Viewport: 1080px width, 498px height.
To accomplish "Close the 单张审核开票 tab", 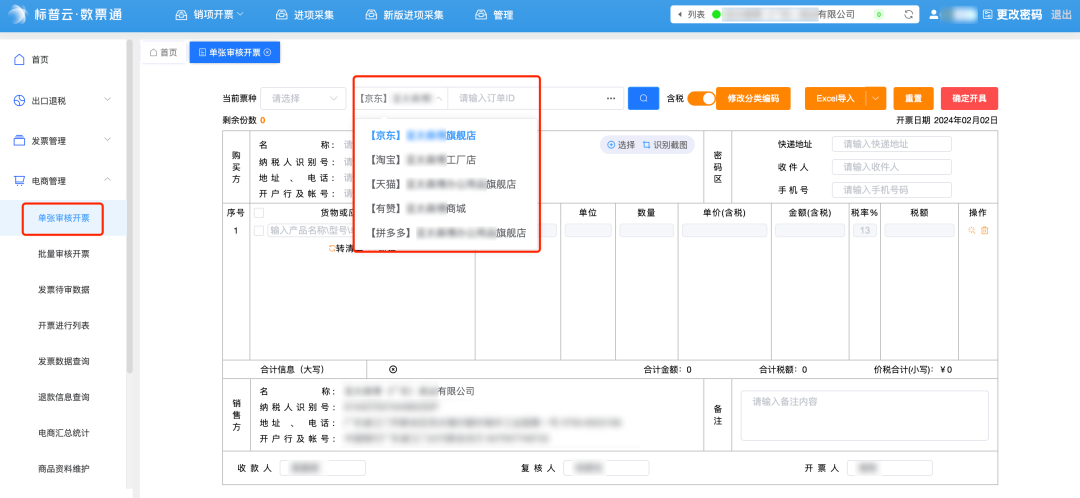I will pos(267,52).
